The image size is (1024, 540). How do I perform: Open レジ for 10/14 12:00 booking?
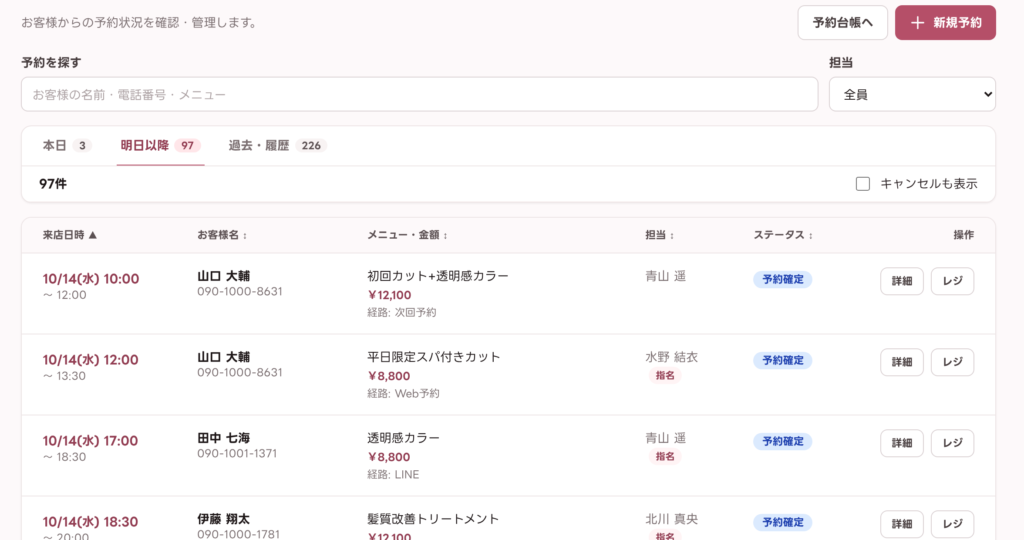pos(952,362)
